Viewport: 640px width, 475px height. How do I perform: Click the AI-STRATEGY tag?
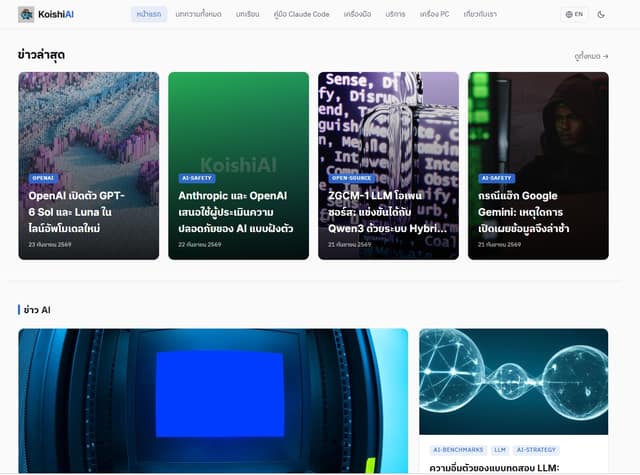(536, 450)
